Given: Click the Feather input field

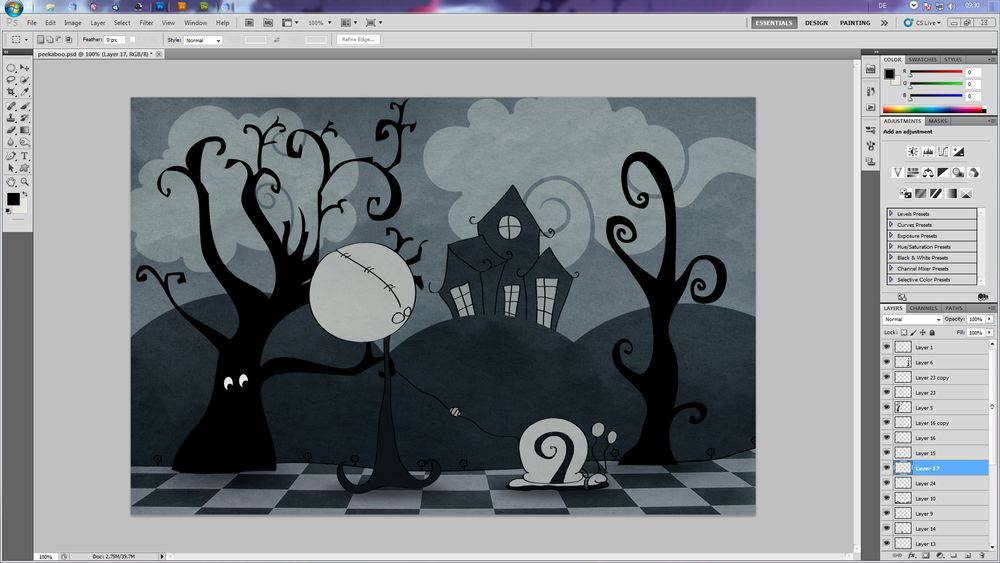Looking at the screenshot, I should pos(114,40).
